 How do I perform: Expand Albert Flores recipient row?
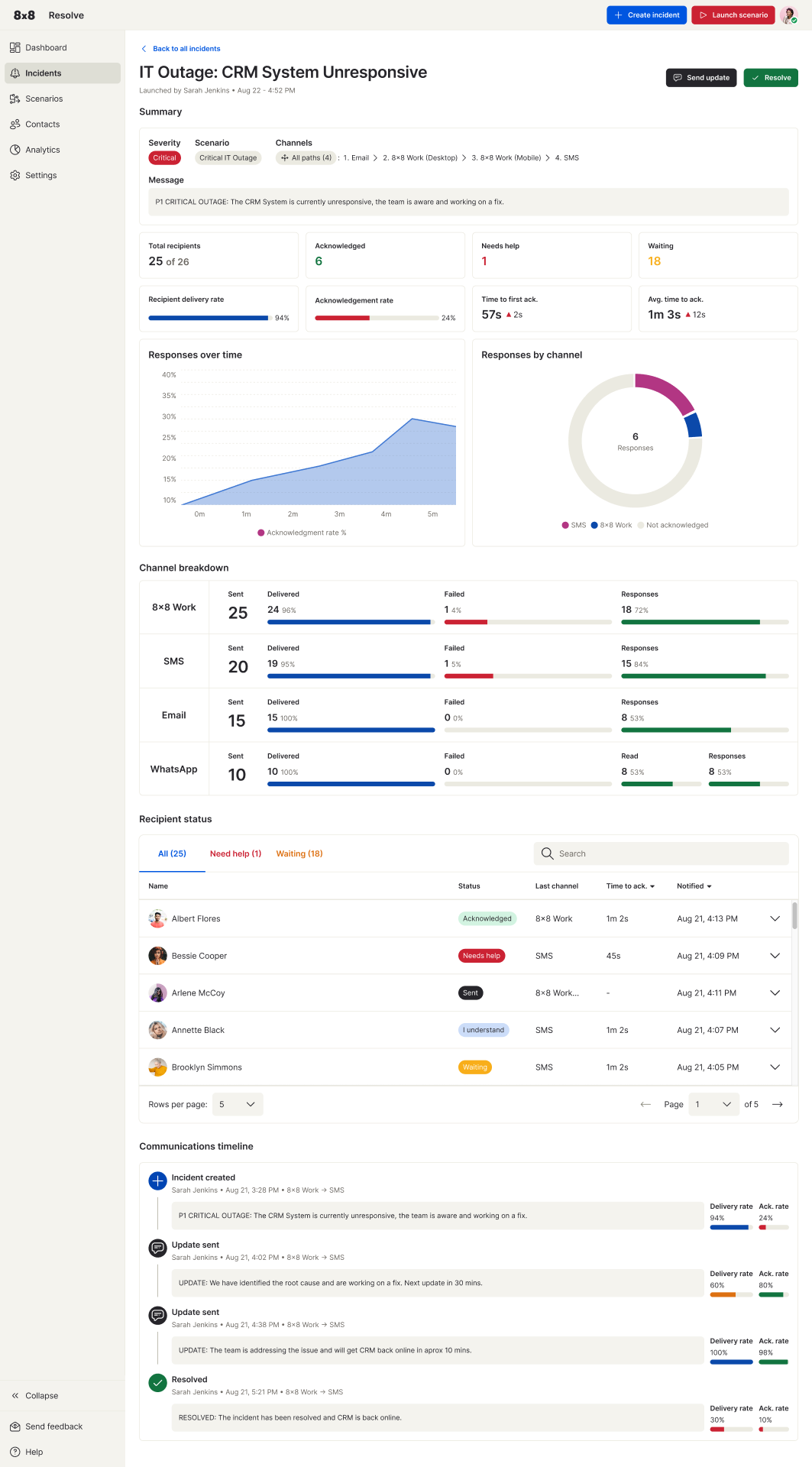775,918
